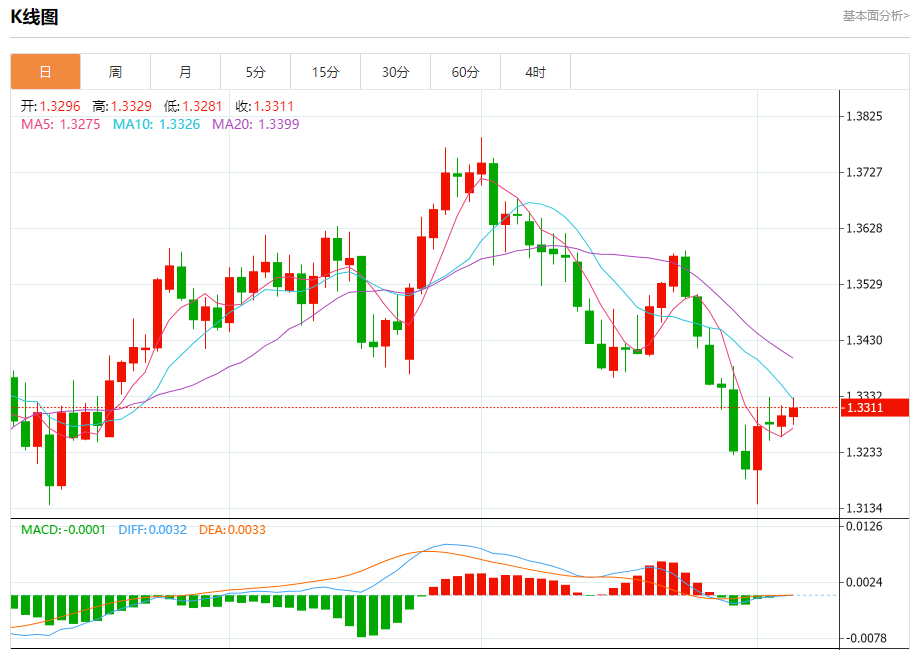Image resolution: width=917 pixels, height=650 pixels.
Task: Click the high price 高:1.3329
Action: point(122,106)
